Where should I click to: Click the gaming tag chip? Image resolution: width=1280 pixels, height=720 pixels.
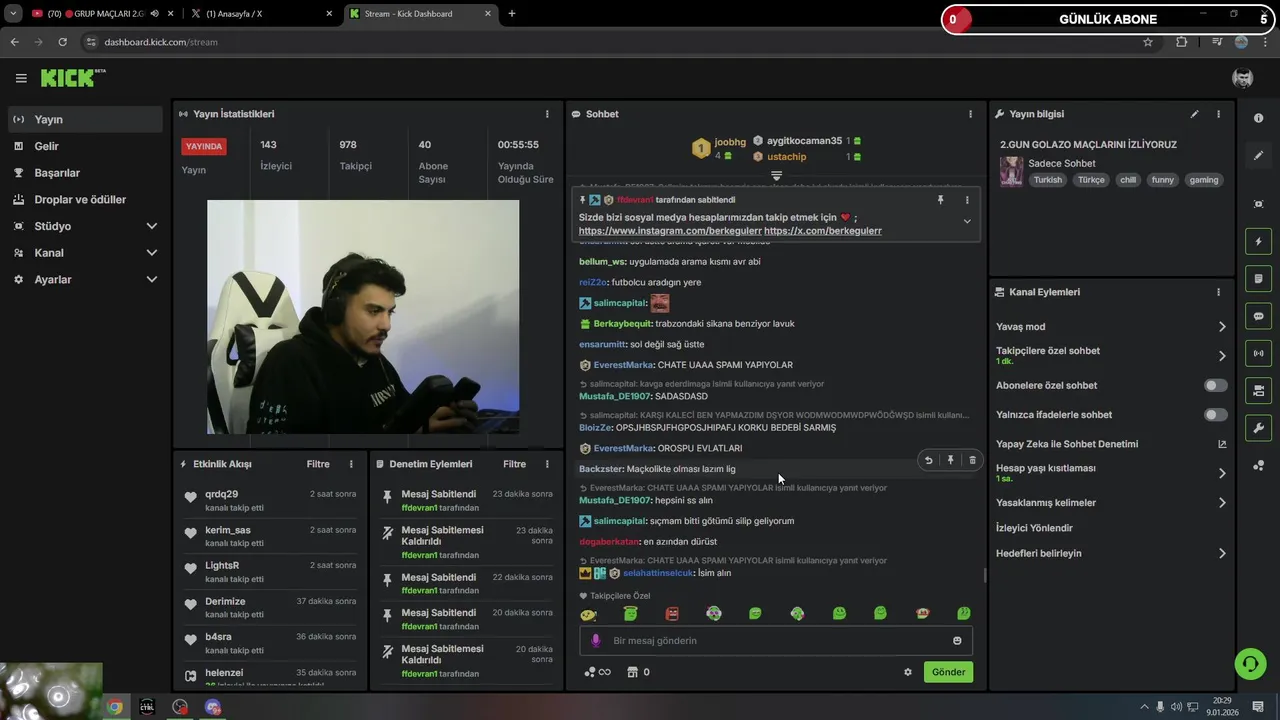(1204, 180)
